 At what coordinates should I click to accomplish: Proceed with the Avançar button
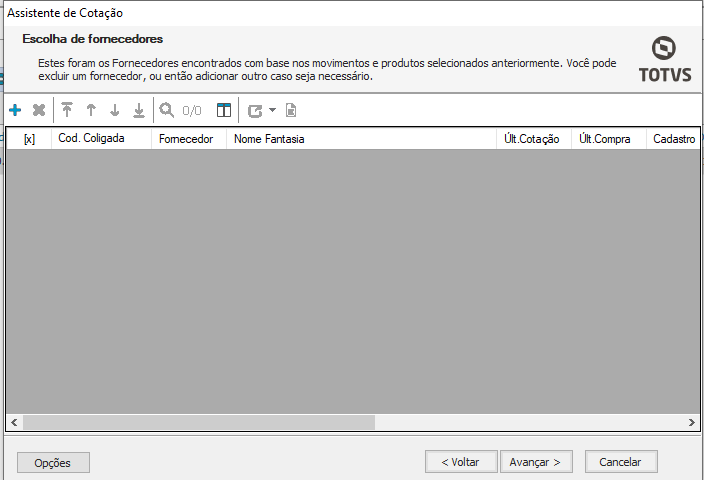click(x=537, y=462)
